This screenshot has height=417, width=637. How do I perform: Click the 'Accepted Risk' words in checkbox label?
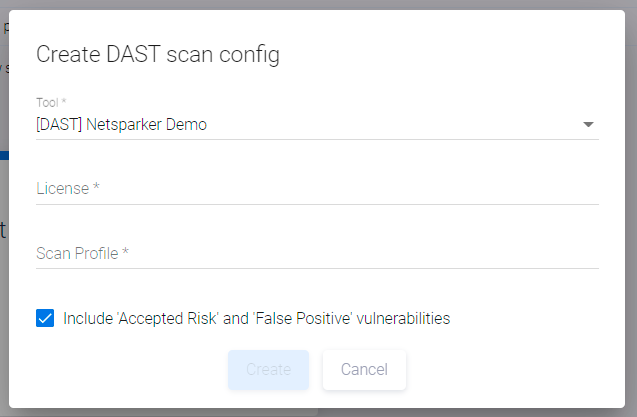click(157, 319)
